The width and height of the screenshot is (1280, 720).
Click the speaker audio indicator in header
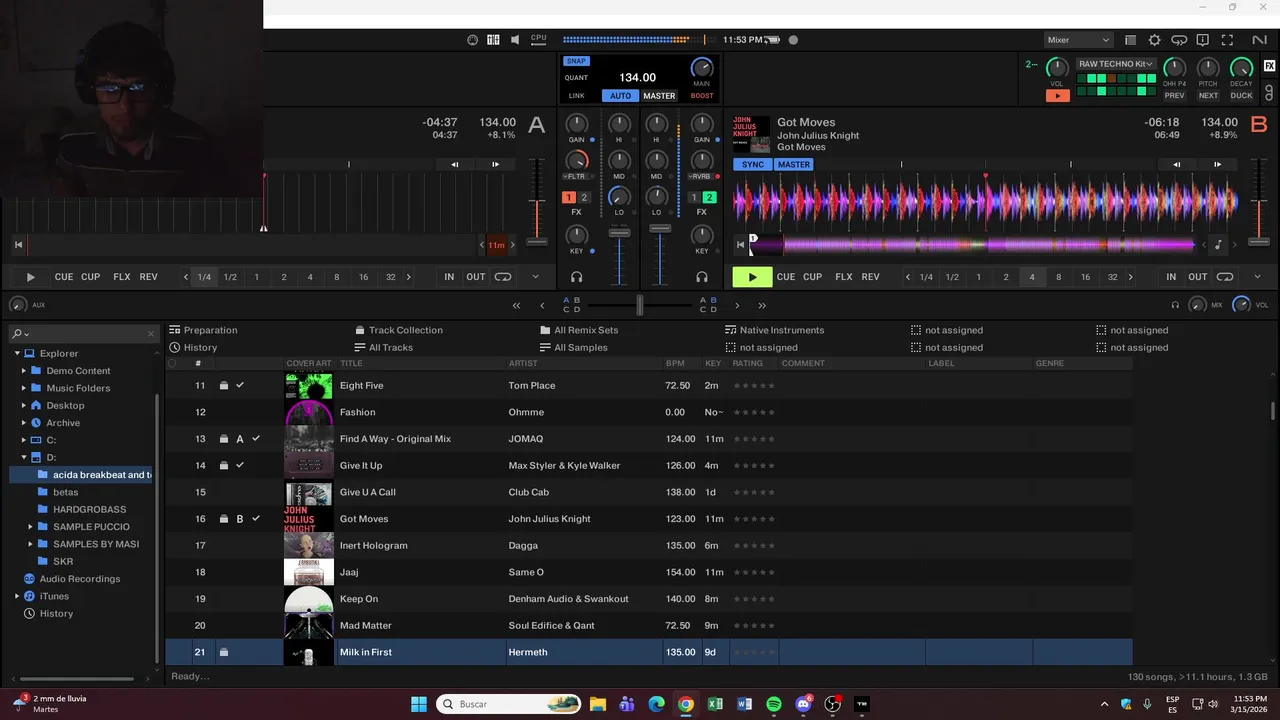click(x=515, y=40)
